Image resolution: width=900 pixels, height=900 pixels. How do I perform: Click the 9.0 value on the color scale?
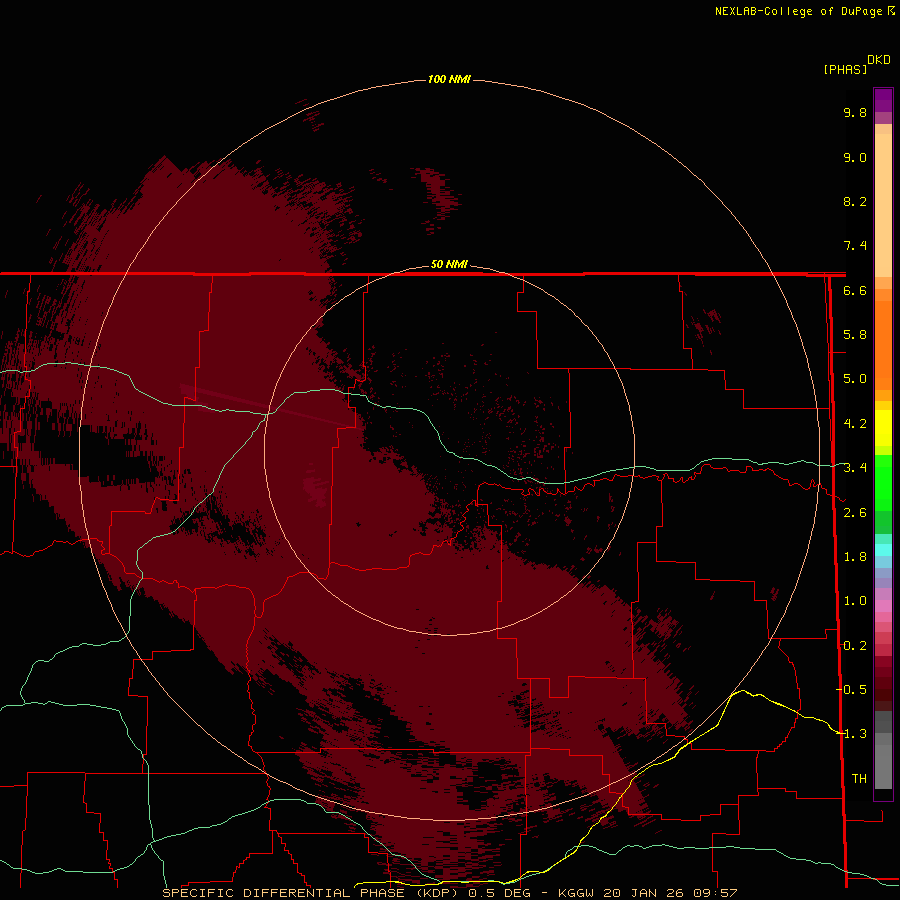point(855,157)
